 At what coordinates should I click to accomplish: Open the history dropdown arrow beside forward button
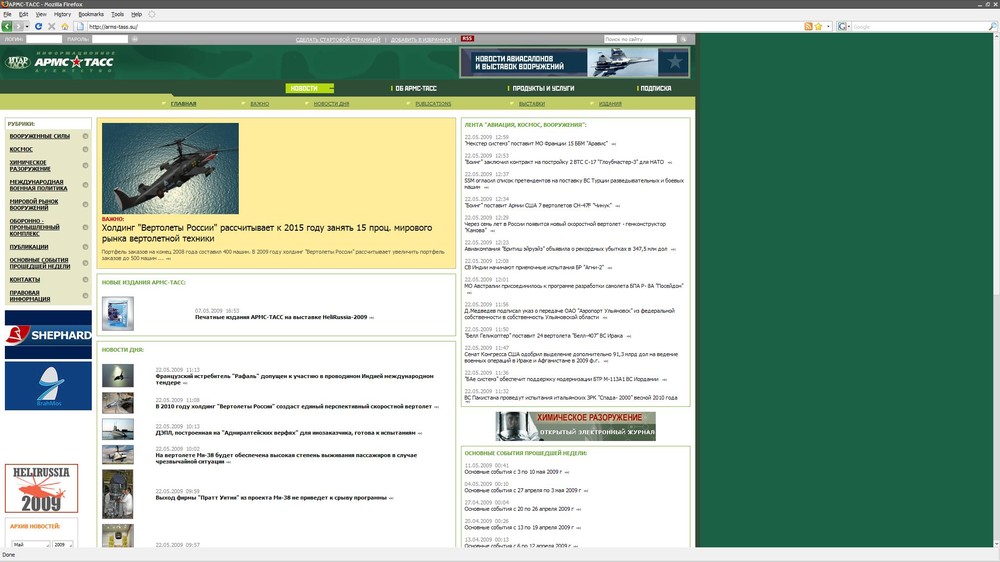coord(27,26)
